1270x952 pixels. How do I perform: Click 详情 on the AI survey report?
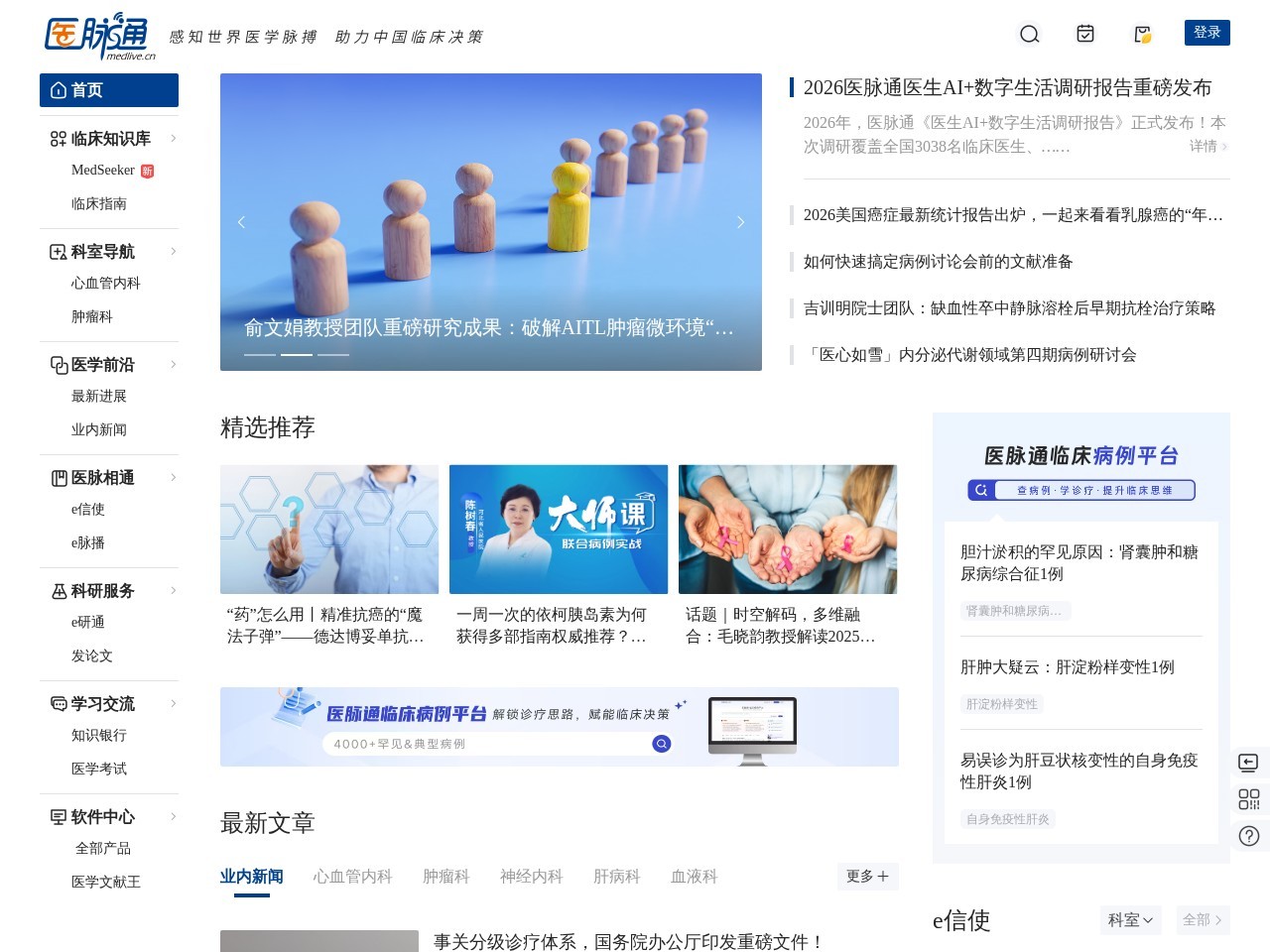click(1202, 147)
